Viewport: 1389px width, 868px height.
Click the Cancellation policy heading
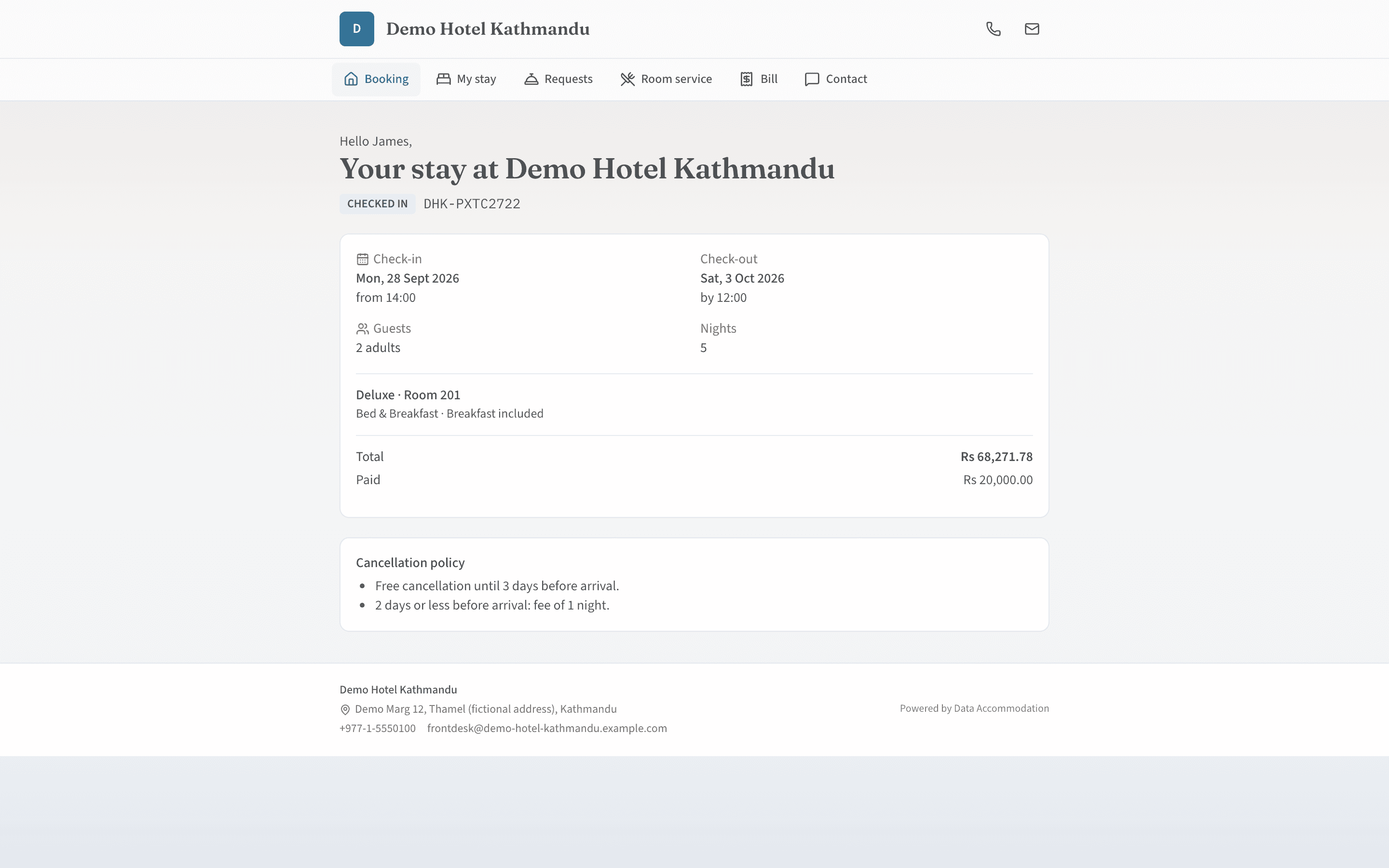410,563
